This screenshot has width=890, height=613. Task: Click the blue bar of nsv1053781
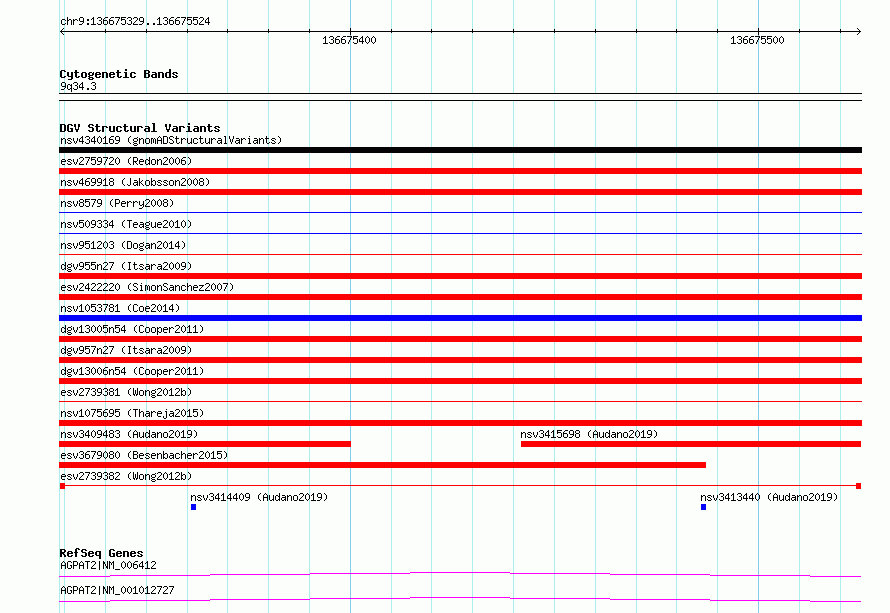460,318
